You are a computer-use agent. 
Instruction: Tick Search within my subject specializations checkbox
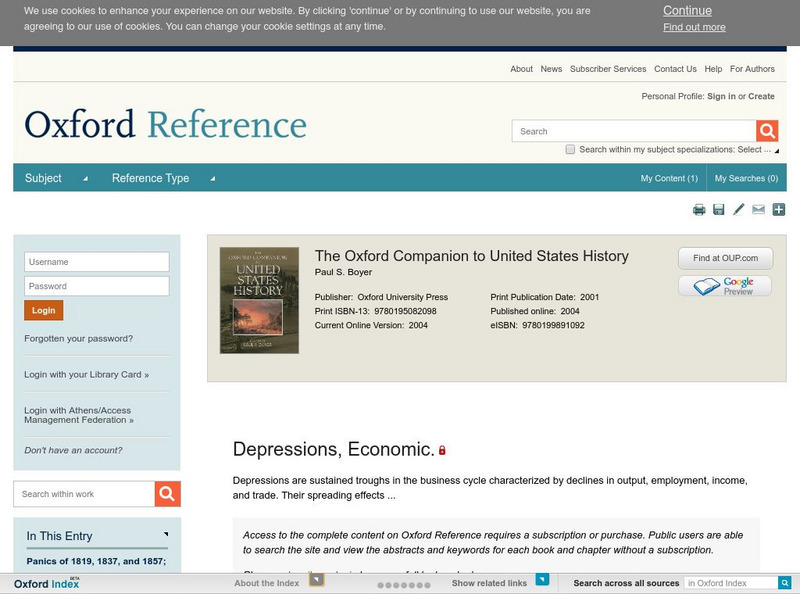click(x=570, y=149)
